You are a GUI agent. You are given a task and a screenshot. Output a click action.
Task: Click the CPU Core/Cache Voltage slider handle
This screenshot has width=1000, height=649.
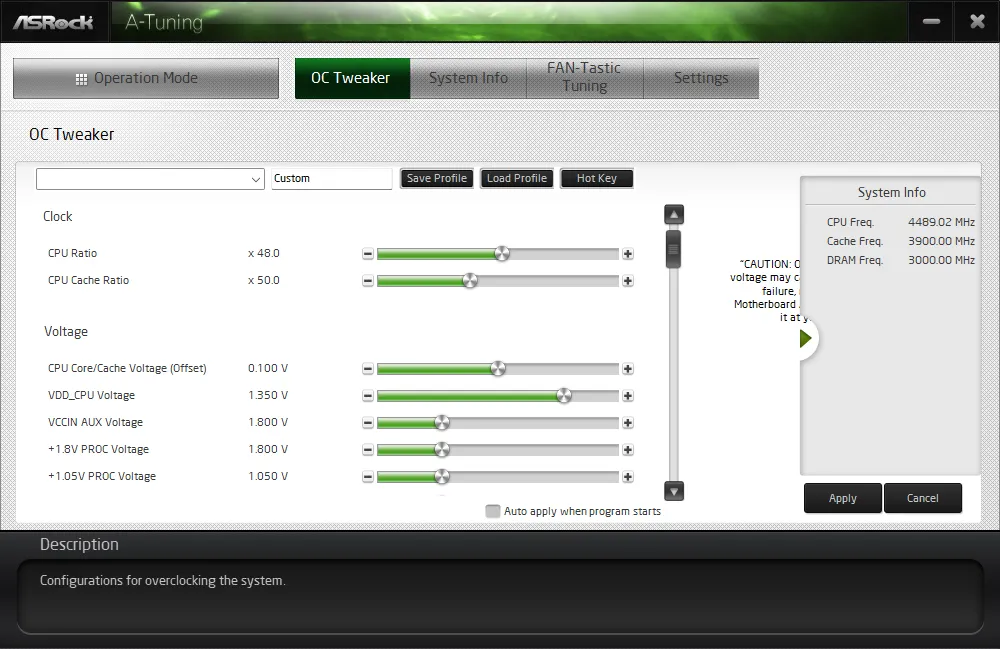tap(498, 368)
